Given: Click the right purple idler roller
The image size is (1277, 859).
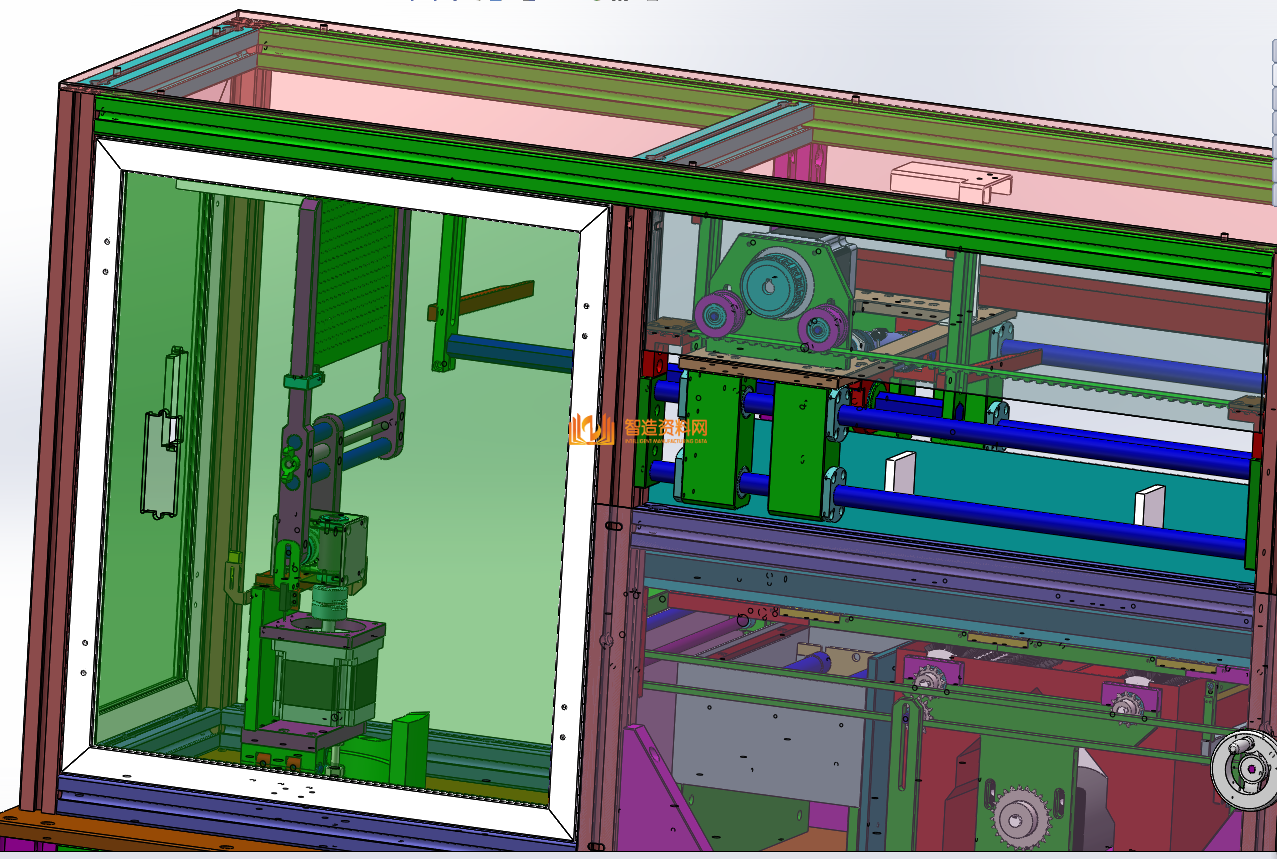Looking at the screenshot, I should tap(820, 326).
